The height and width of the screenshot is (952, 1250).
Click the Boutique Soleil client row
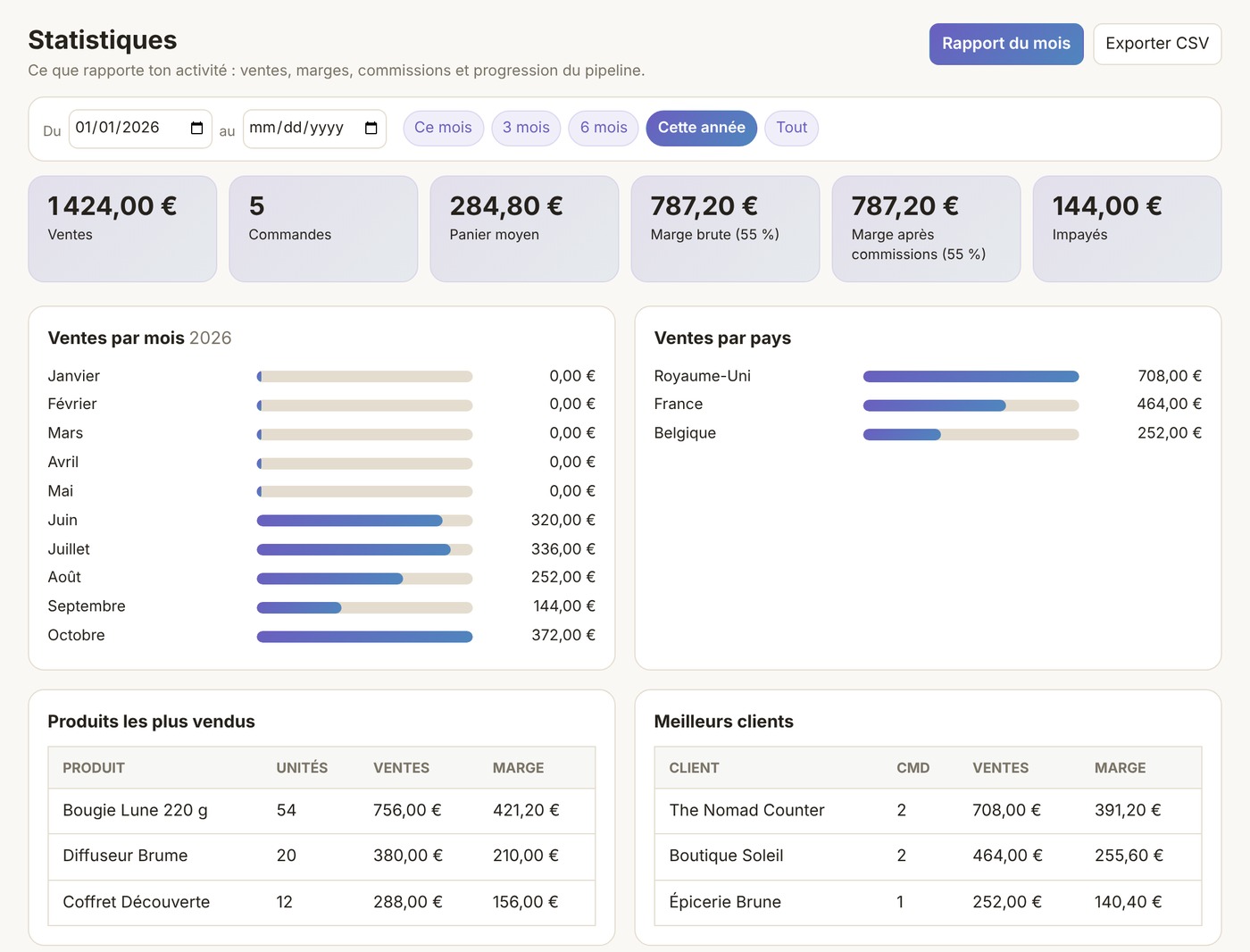928,856
